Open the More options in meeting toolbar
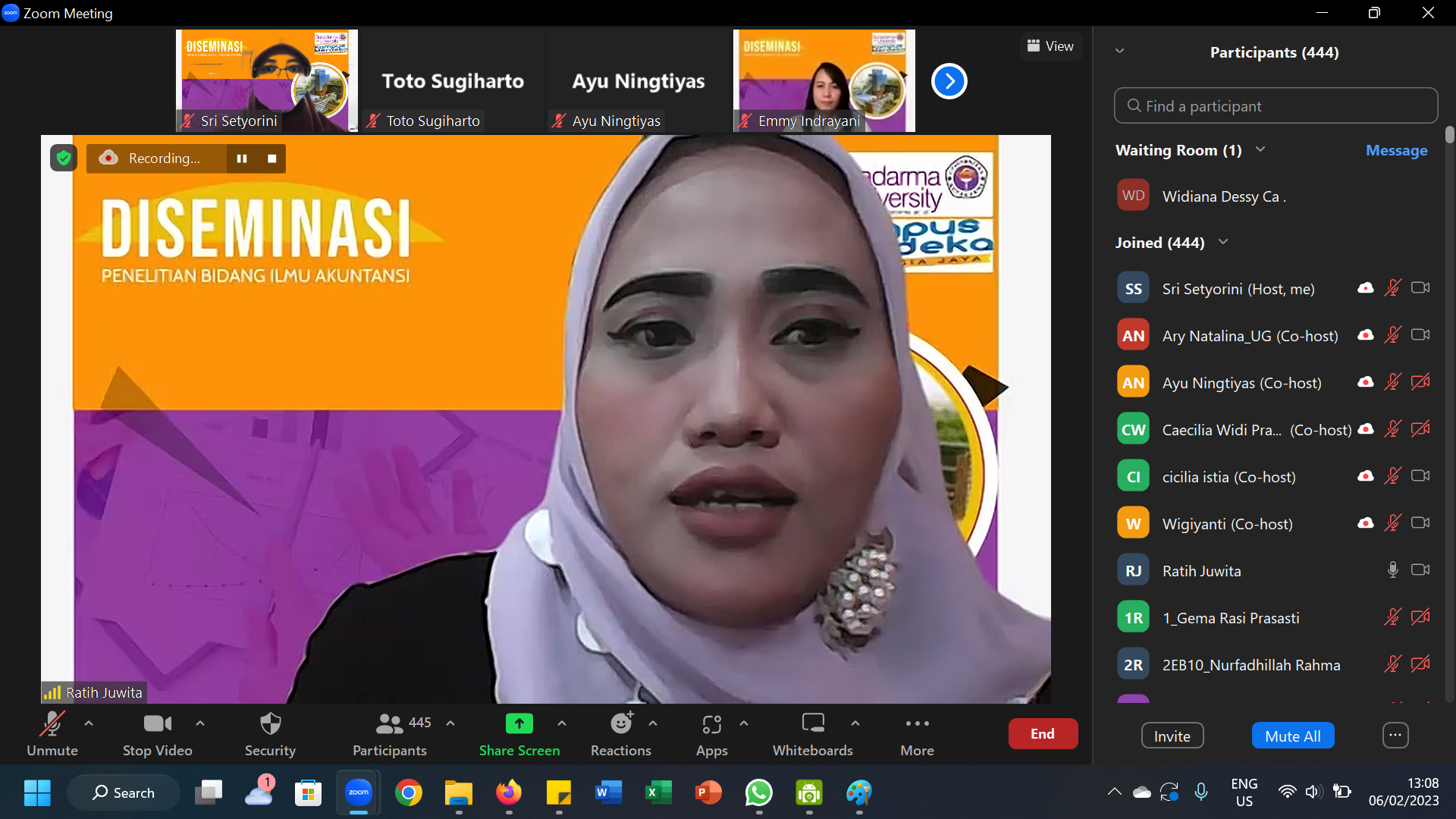This screenshot has height=819, width=1456. click(x=917, y=723)
